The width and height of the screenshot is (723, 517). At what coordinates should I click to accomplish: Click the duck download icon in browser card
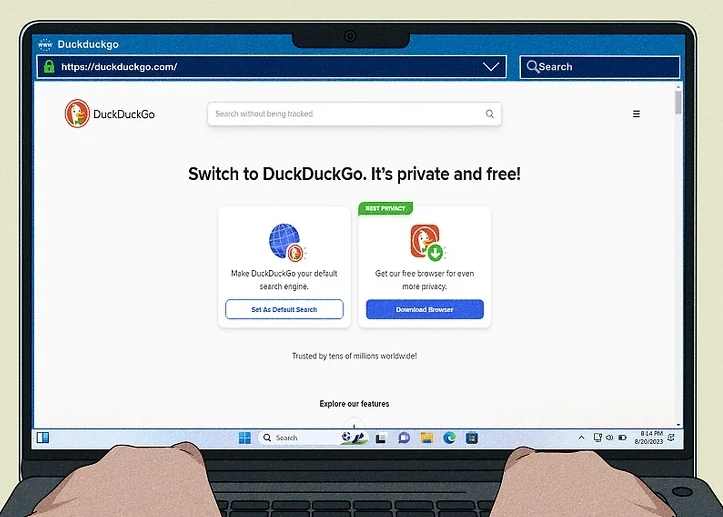pos(427,243)
